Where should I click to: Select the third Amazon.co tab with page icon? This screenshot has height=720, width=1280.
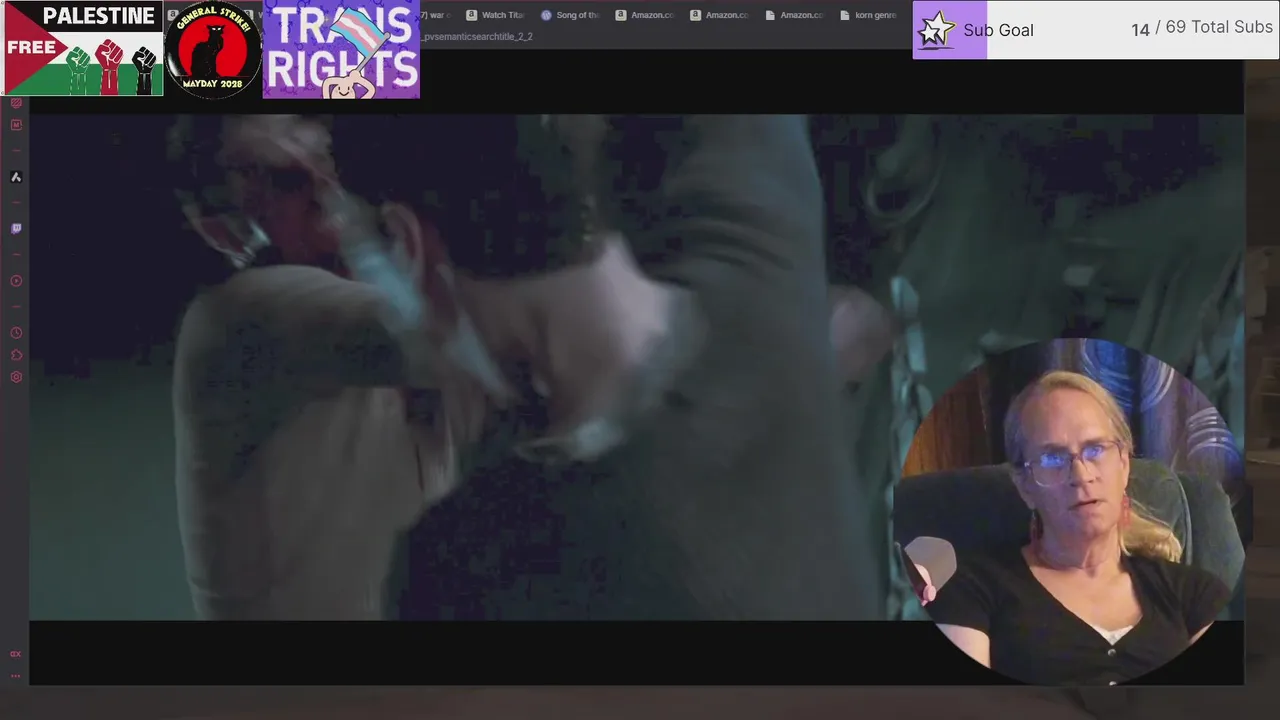(x=795, y=15)
